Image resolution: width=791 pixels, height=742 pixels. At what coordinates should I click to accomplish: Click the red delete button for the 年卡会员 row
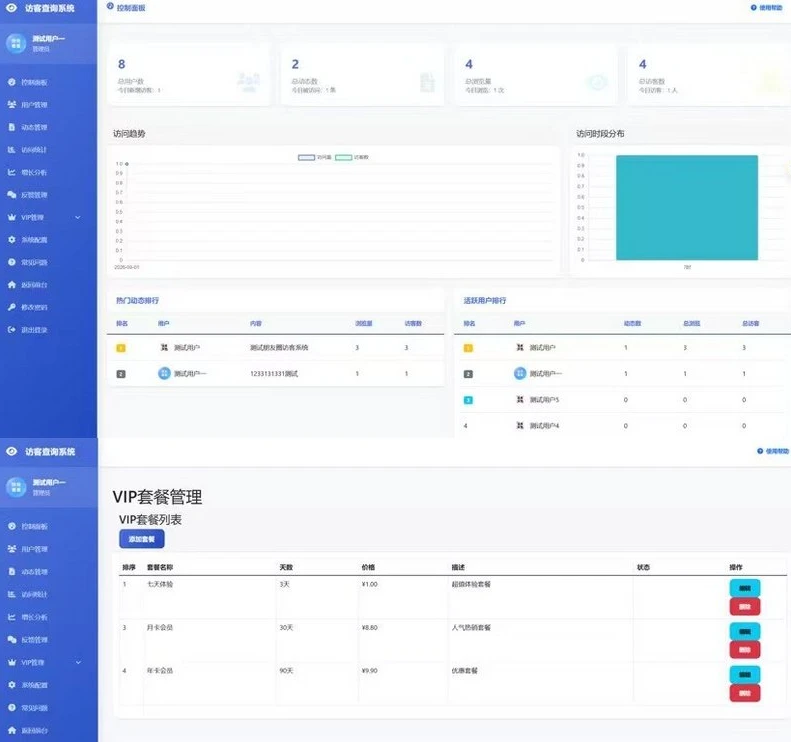click(x=745, y=693)
